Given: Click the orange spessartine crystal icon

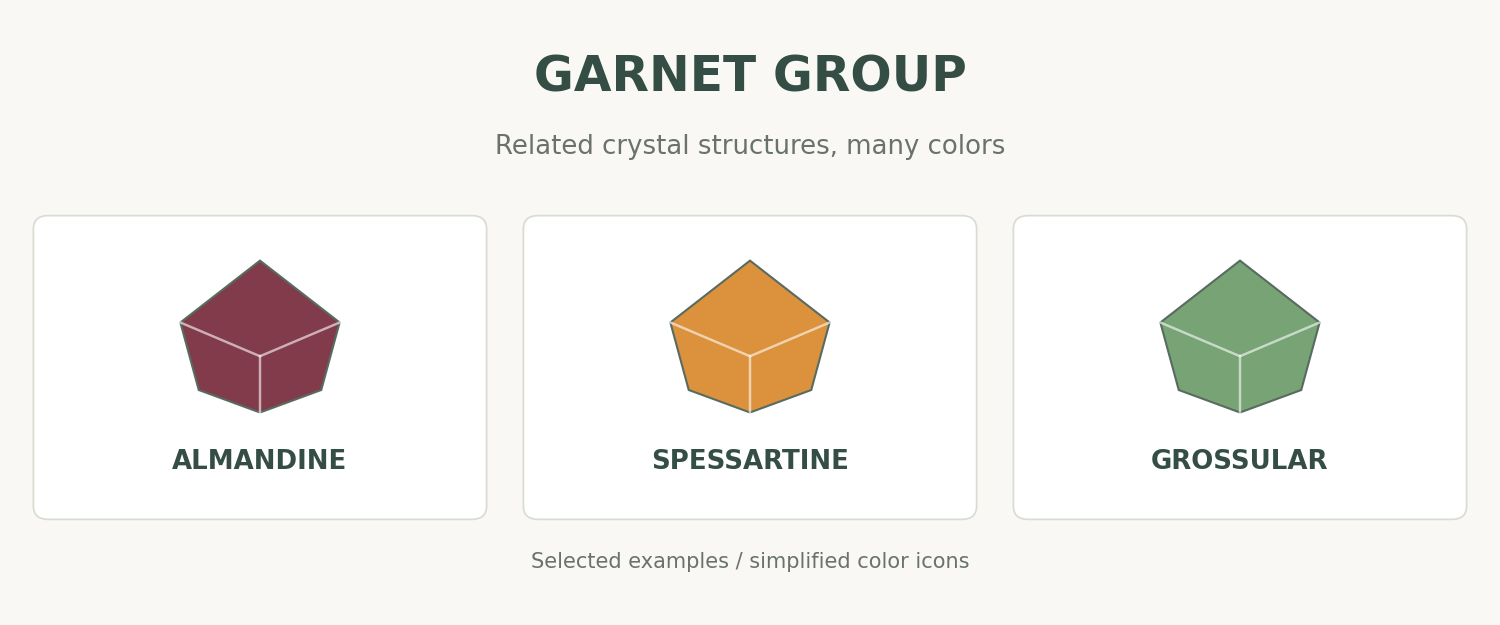Looking at the screenshot, I should tap(750, 337).
